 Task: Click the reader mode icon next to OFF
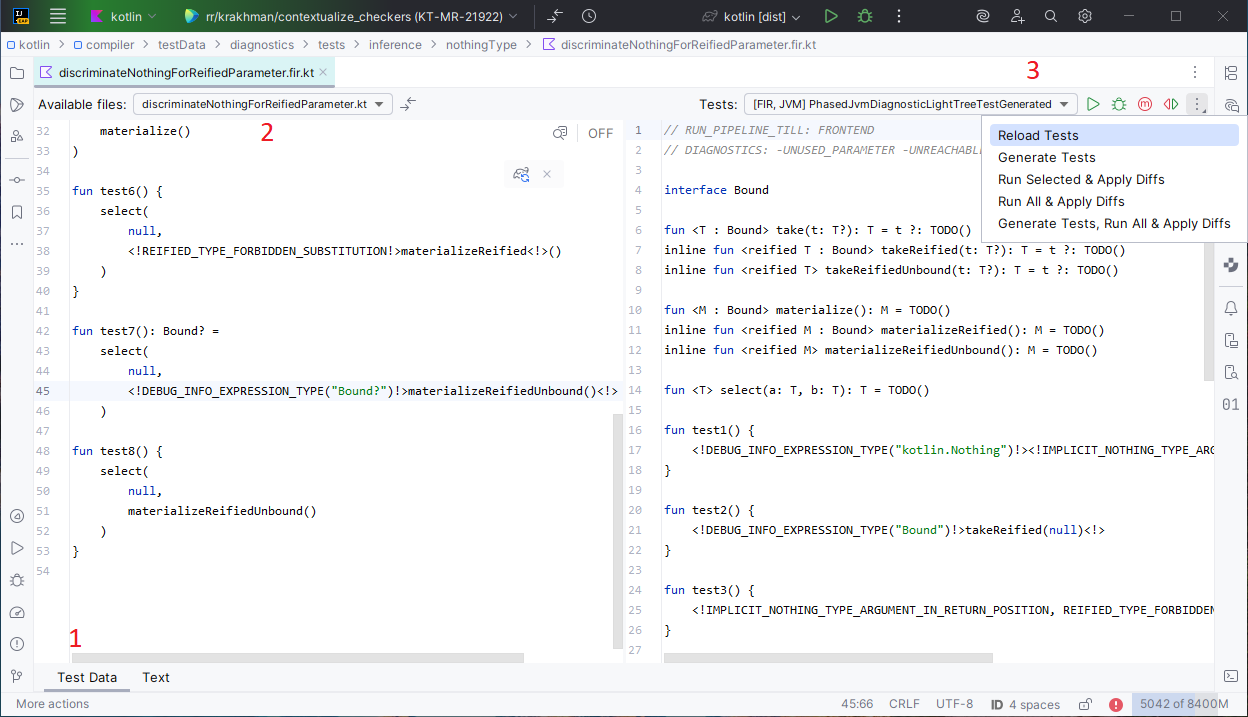coord(560,133)
